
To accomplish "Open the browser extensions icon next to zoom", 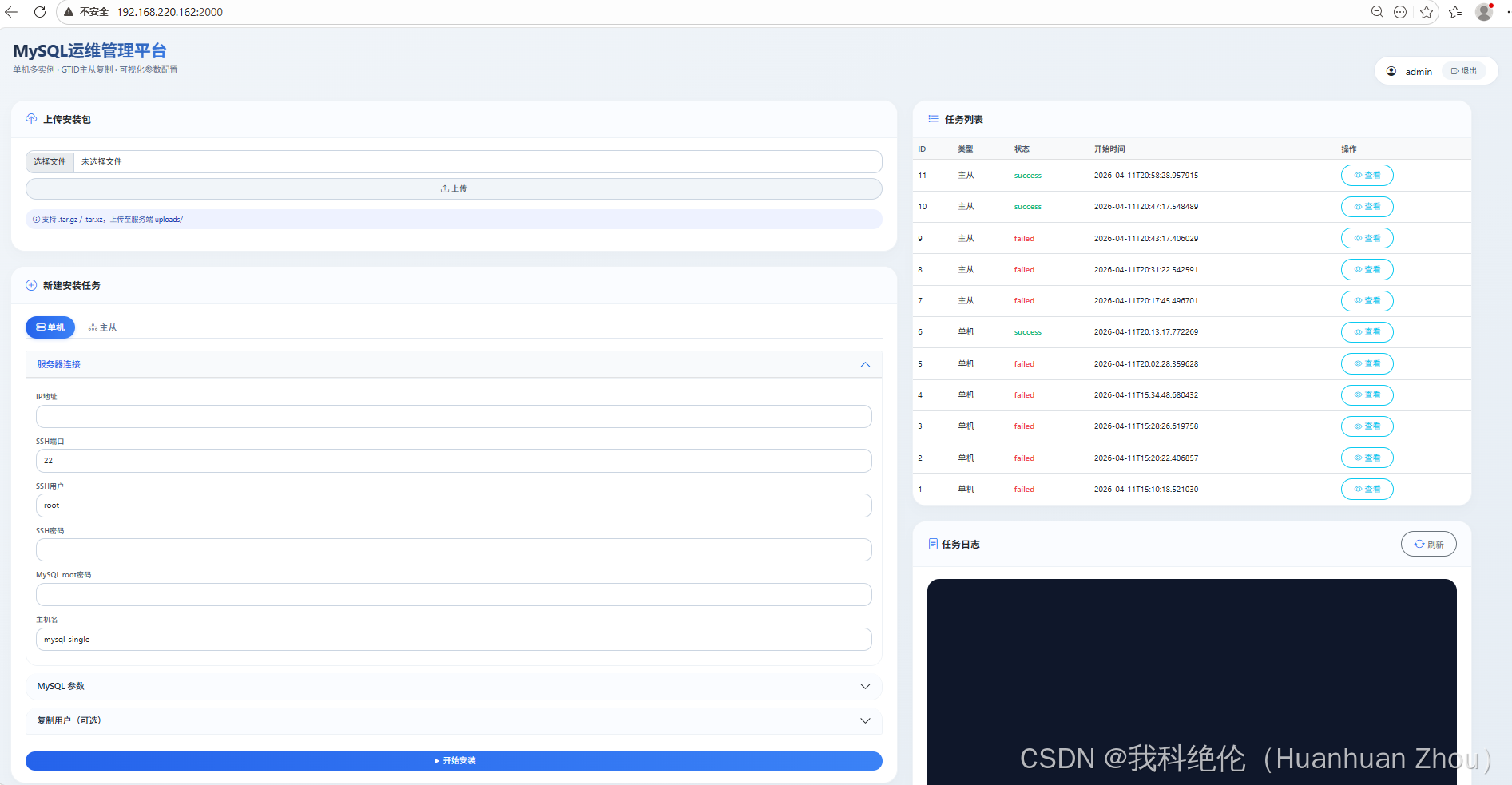I will coord(1400,12).
